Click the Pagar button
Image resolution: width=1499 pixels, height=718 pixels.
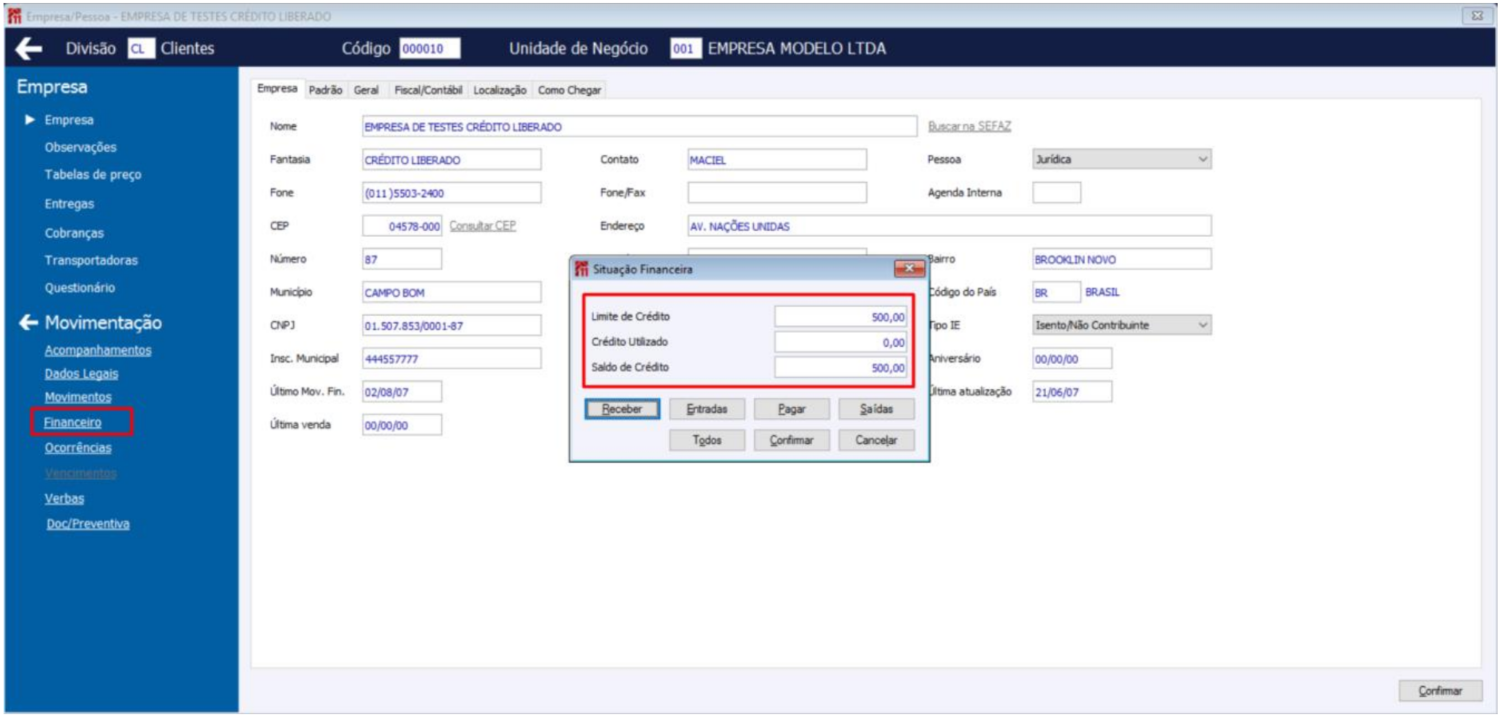click(x=792, y=409)
